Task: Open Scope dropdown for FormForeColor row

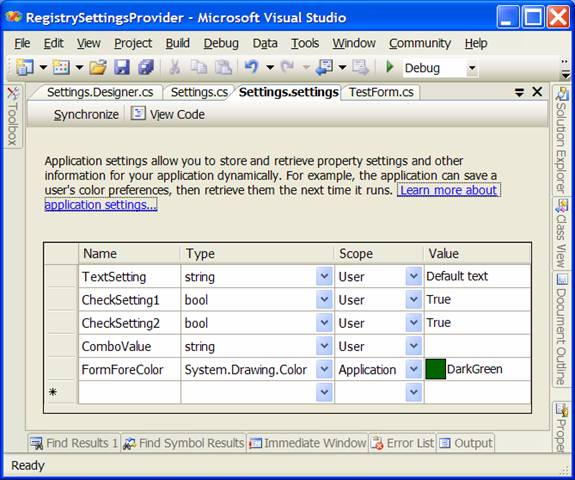Action: coord(414,369)
